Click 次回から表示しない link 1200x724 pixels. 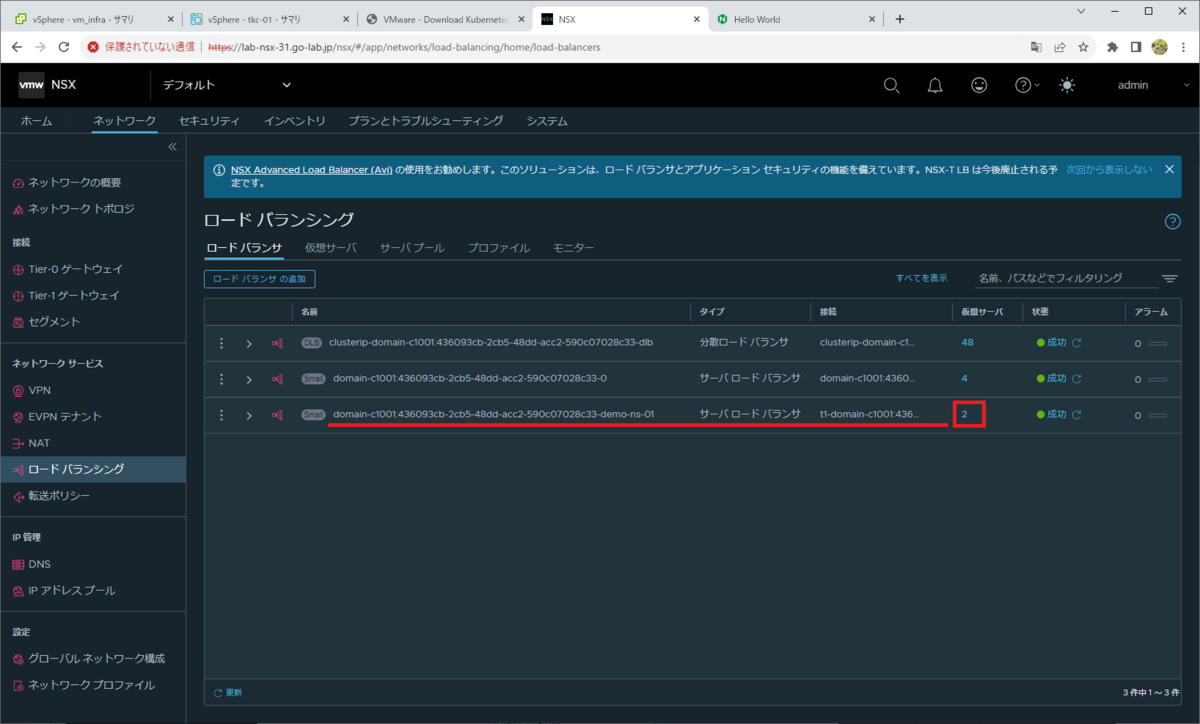point(1109,170)
